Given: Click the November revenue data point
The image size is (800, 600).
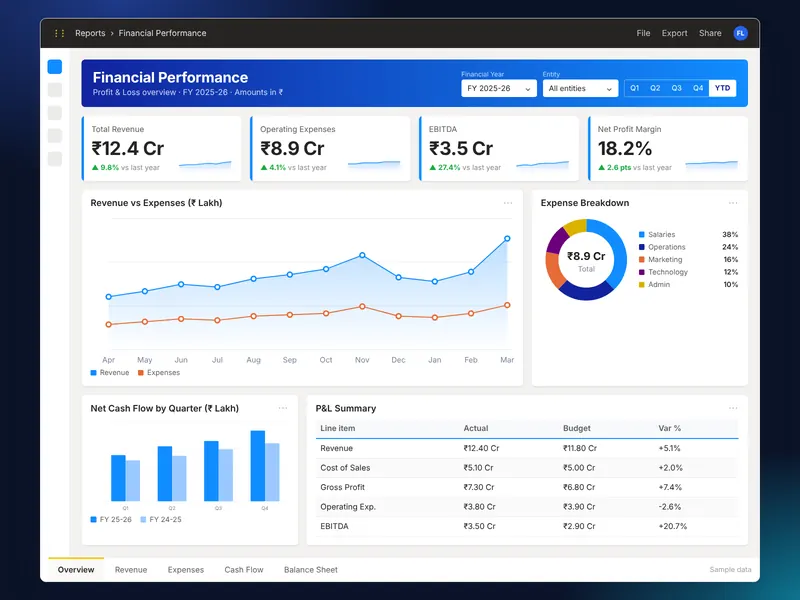Looking at the screenshot, I should tap(362, 255).
